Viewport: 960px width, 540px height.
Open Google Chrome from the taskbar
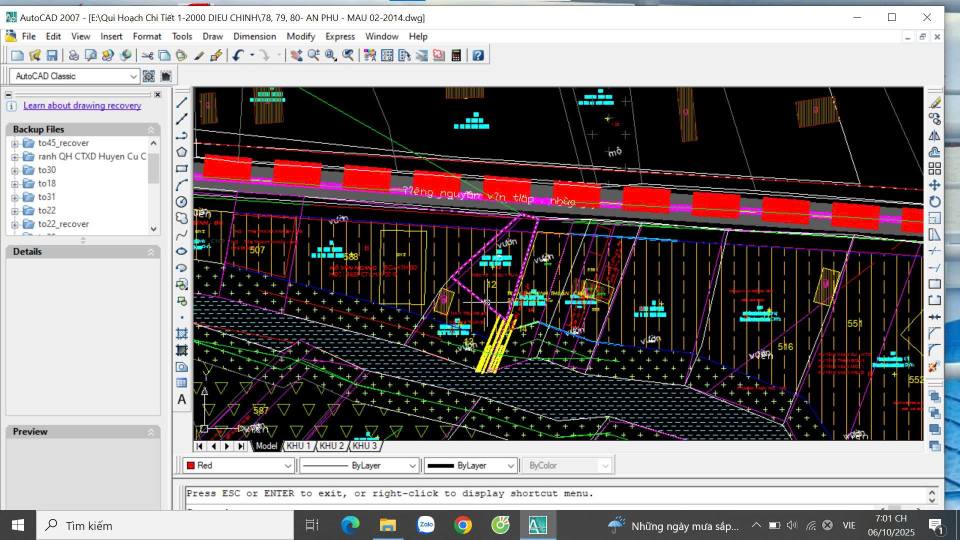pos(463,525)
